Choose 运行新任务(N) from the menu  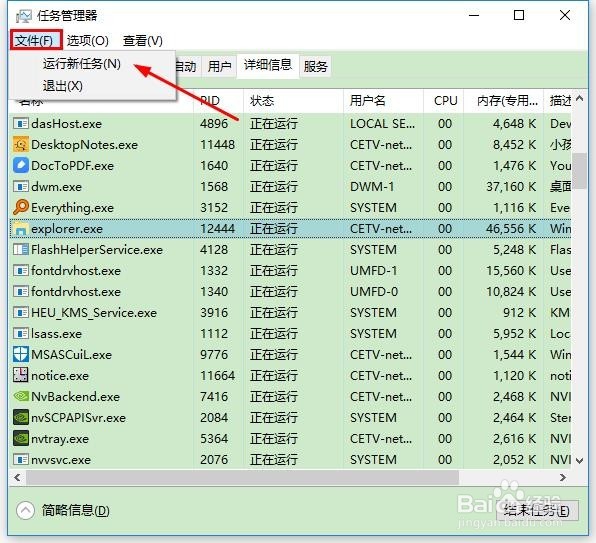(x=82, y=63)
